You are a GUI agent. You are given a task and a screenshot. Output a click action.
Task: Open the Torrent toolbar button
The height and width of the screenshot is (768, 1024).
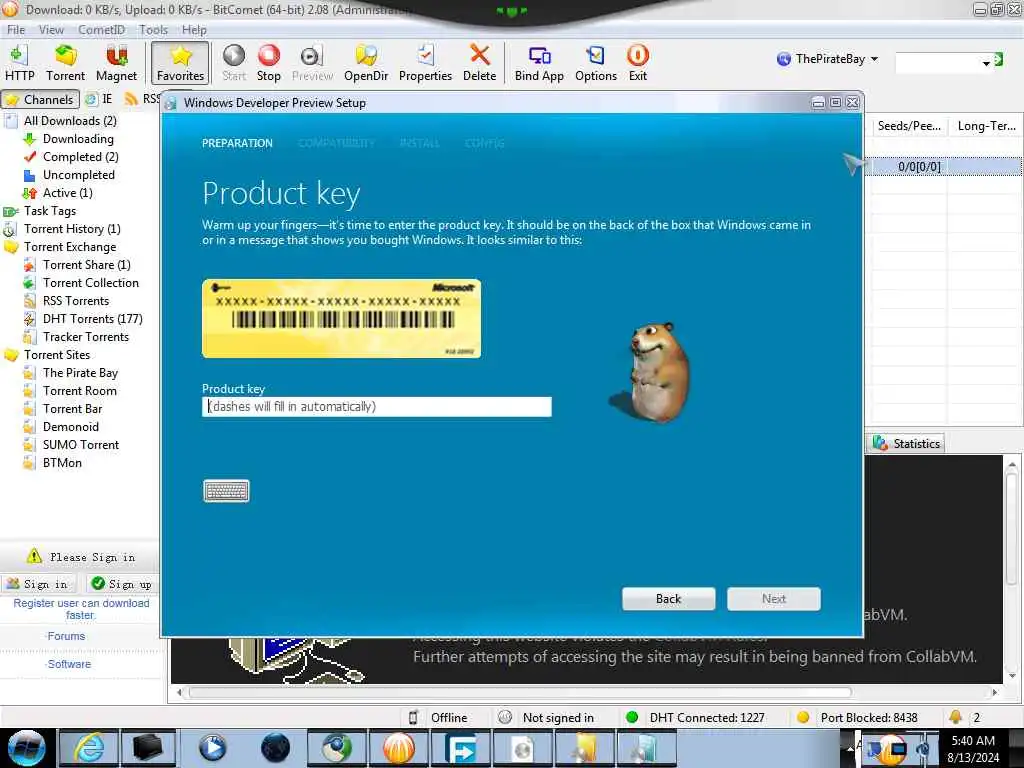[65, 63]
